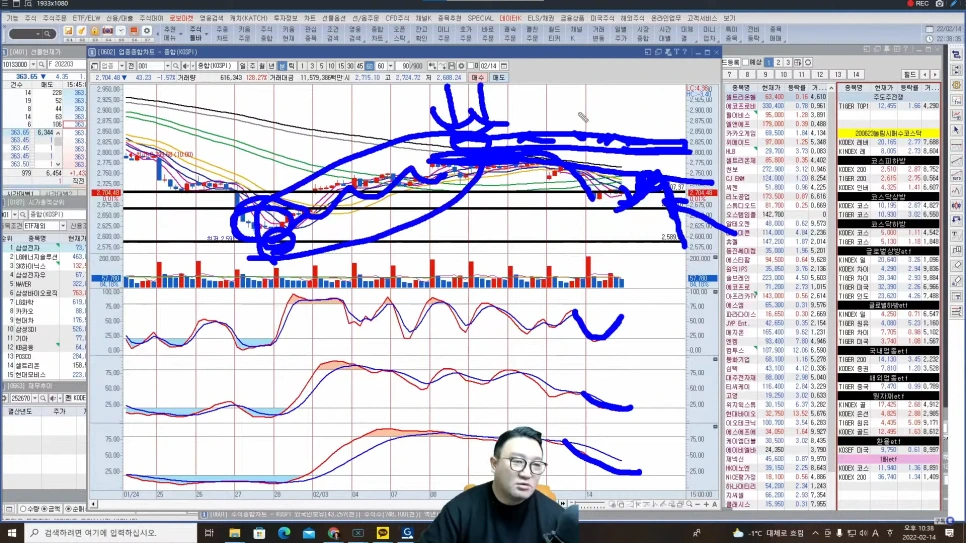Select the 일 (daily) chart period
The width and height of the screenshot is (966, 543).
pos(242,66)
